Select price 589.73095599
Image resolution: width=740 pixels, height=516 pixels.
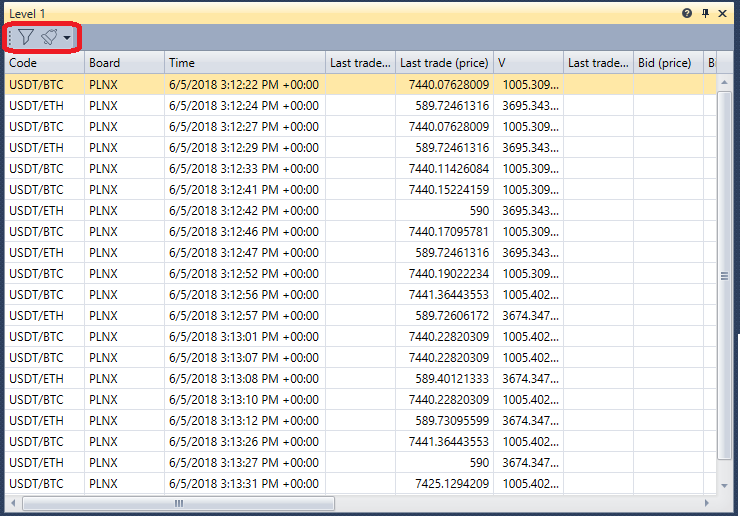452,421
